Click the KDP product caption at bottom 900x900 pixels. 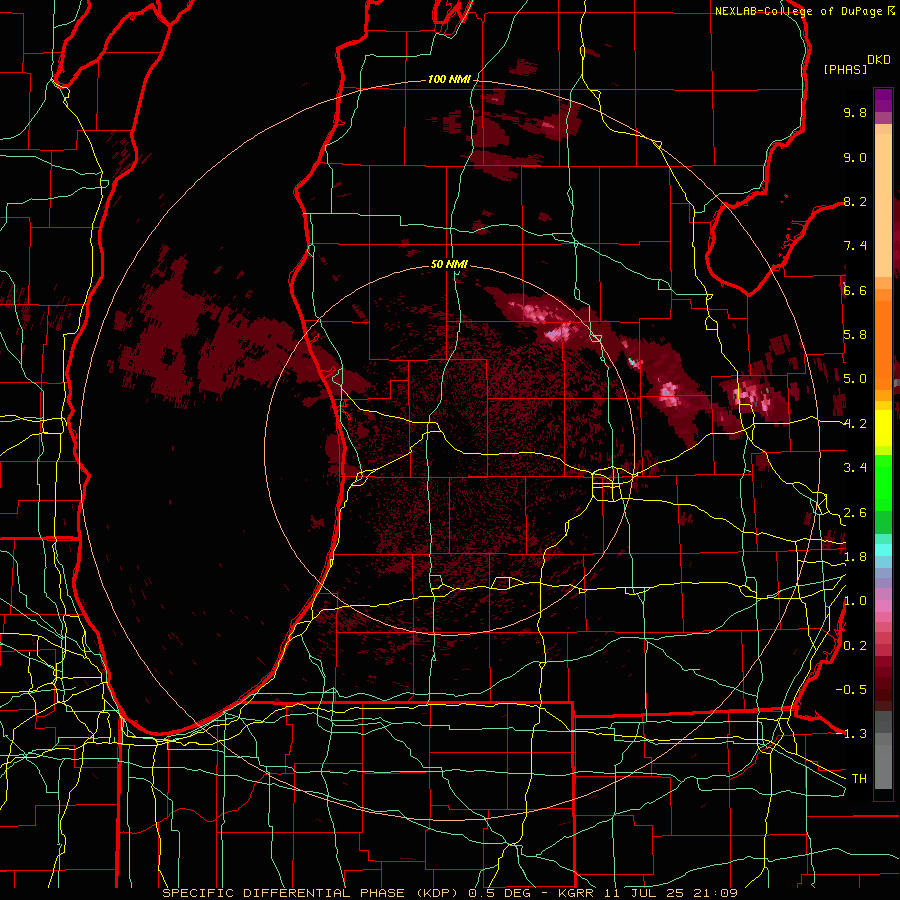coord(450,893)
